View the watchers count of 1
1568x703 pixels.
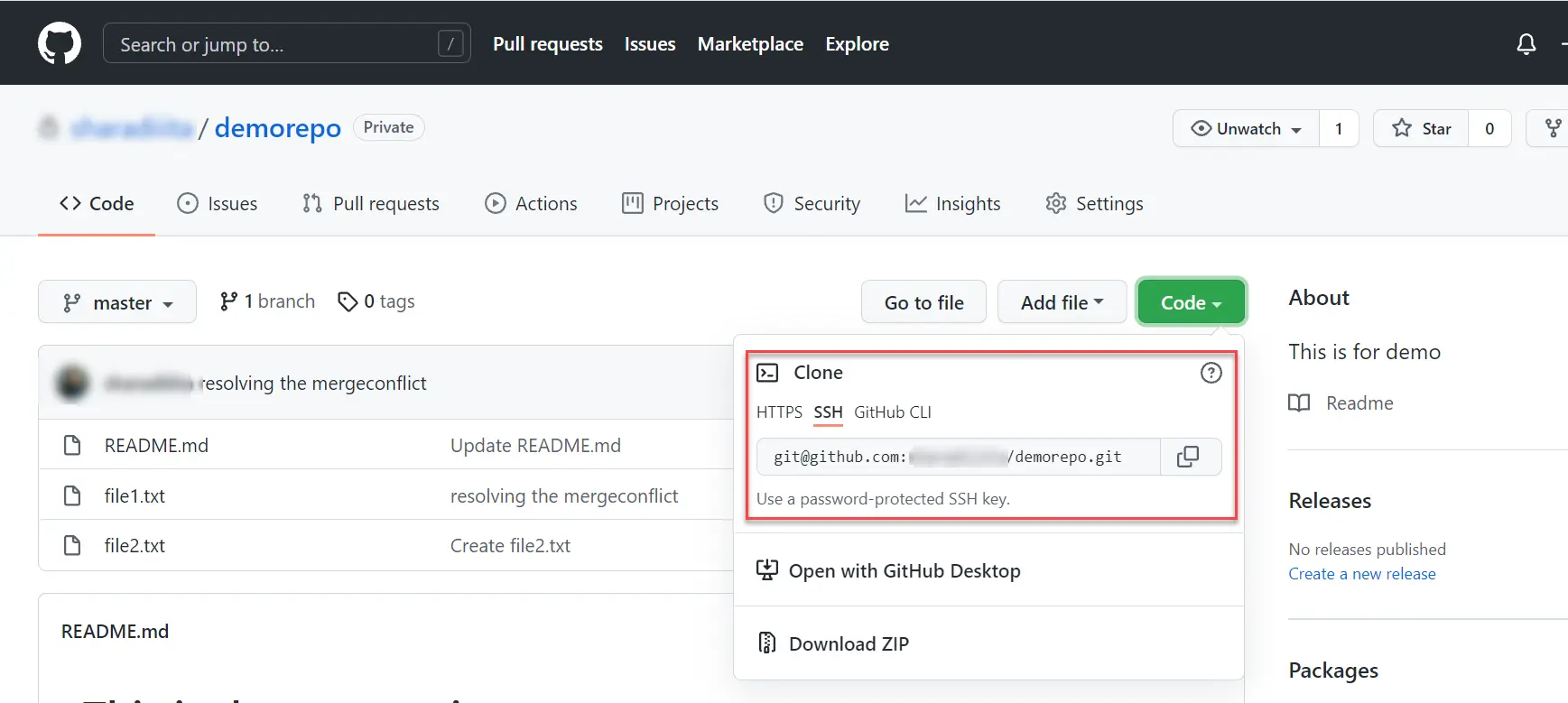click(x=1339, y=128)
